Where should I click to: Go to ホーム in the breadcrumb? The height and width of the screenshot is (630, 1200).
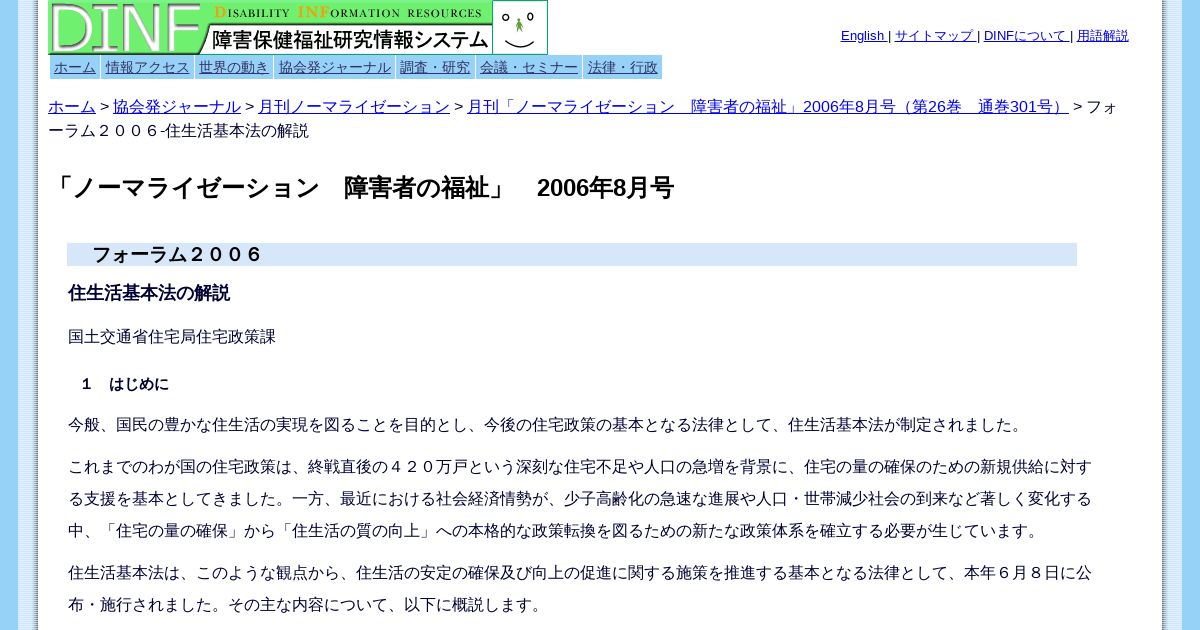(72, 107)
